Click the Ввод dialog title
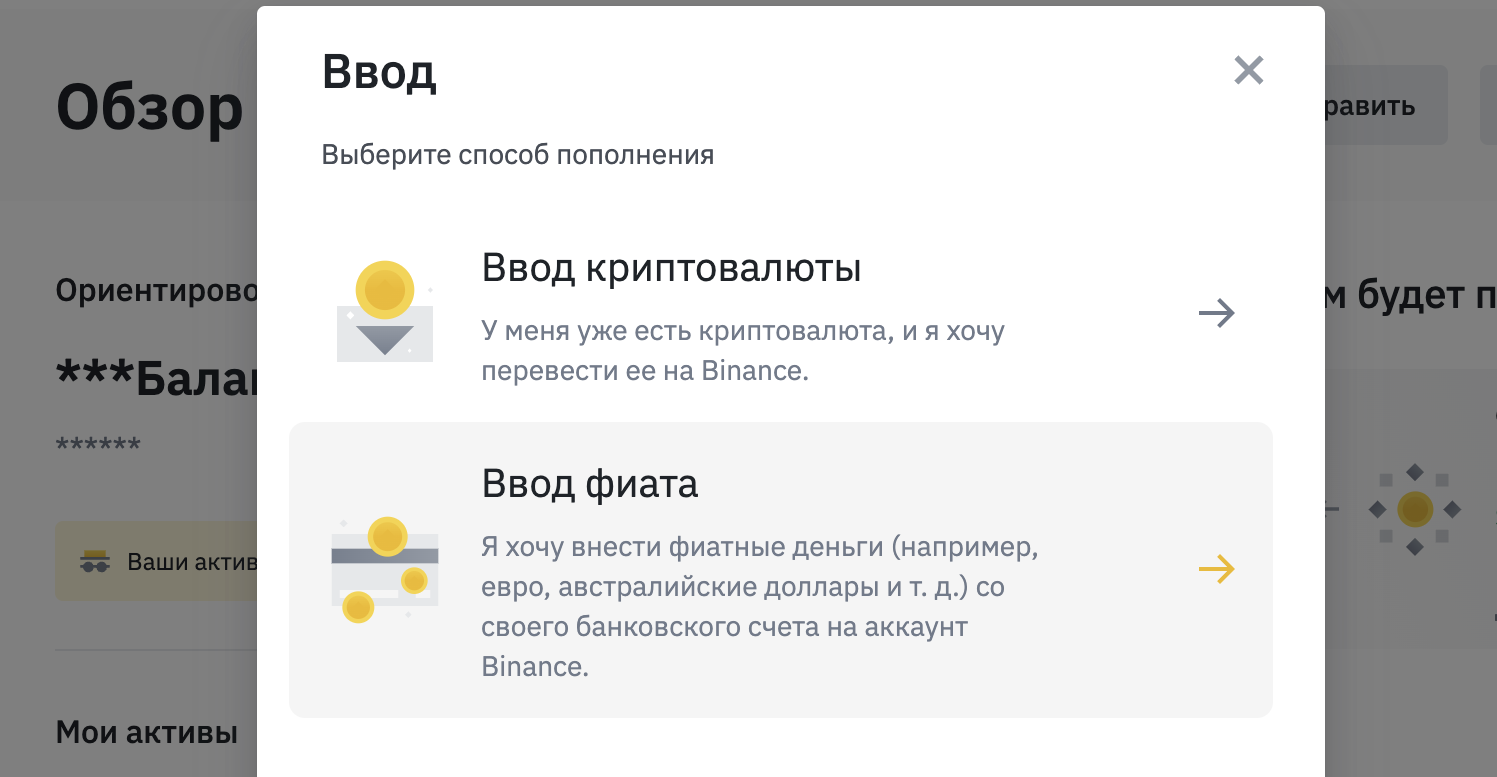 [x=379, y=72]
